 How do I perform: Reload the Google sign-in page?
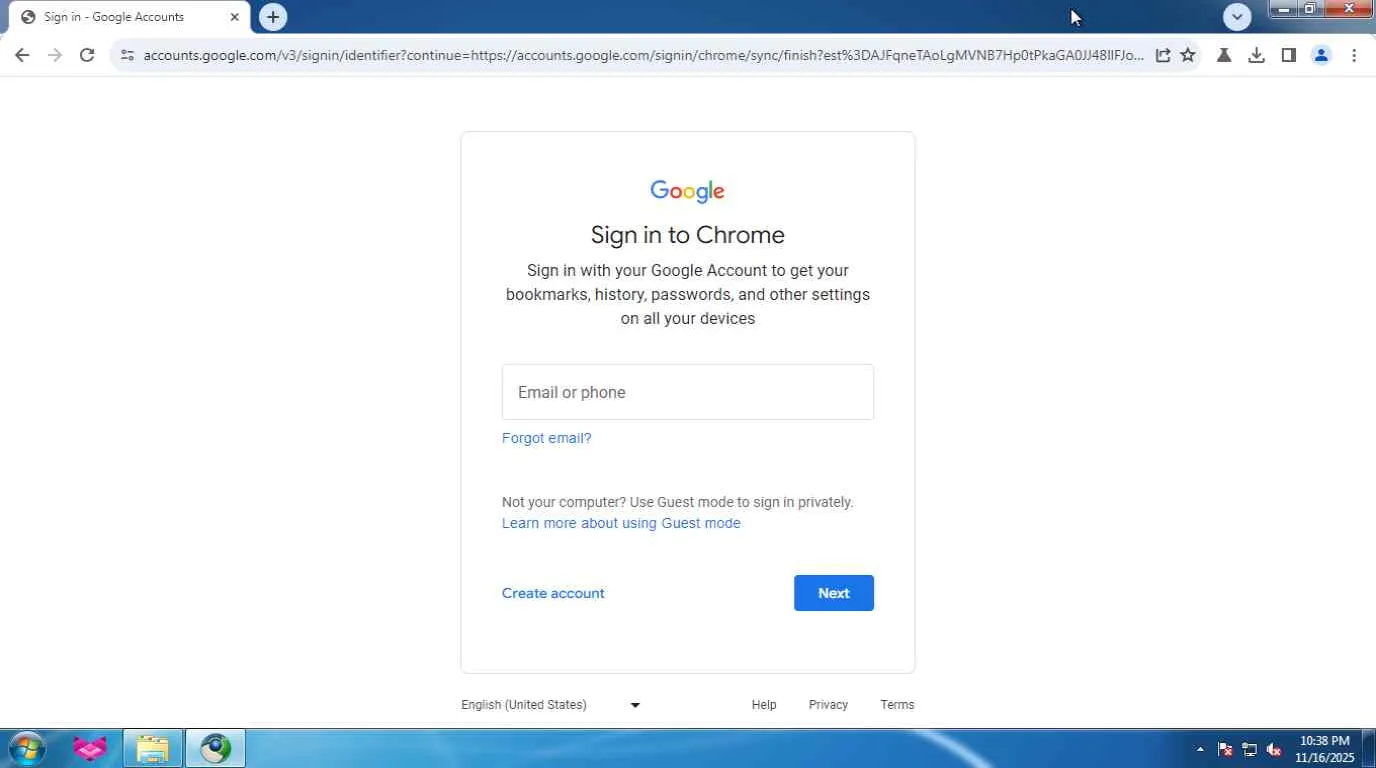87,56
